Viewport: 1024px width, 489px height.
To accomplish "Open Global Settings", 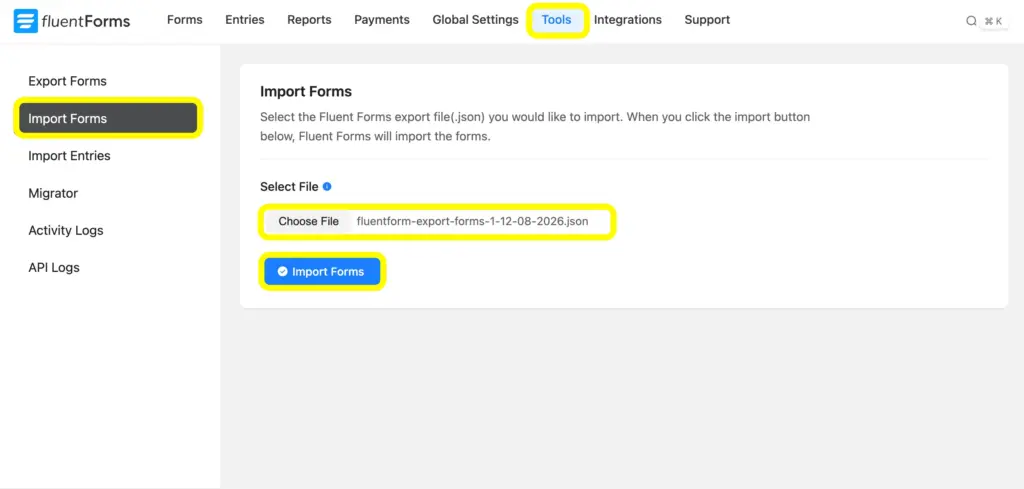I will click(x=475, y=20).
